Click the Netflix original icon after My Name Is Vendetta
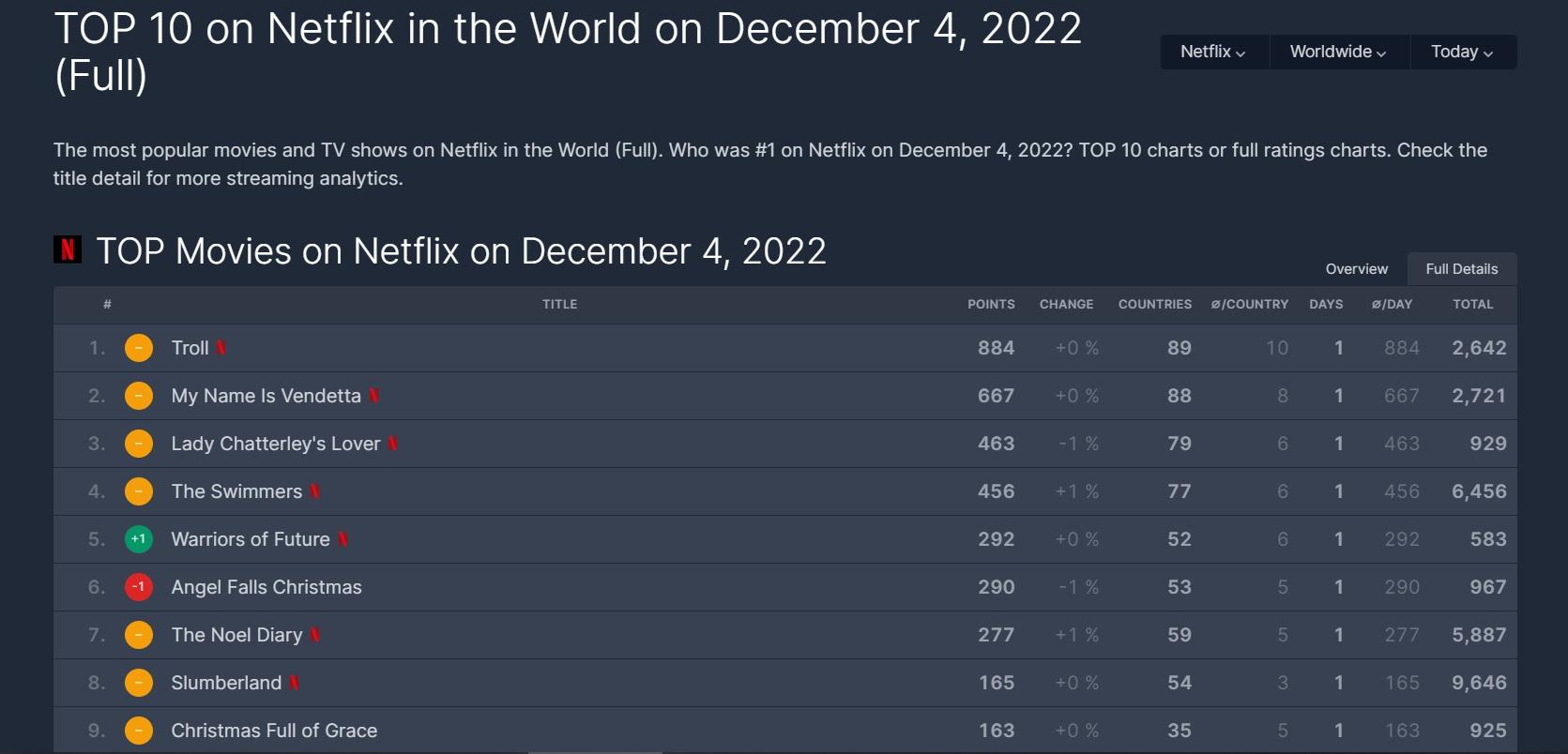Image resolution: width=1568 pixels, height=754 pixels. [x=374, y=396]
